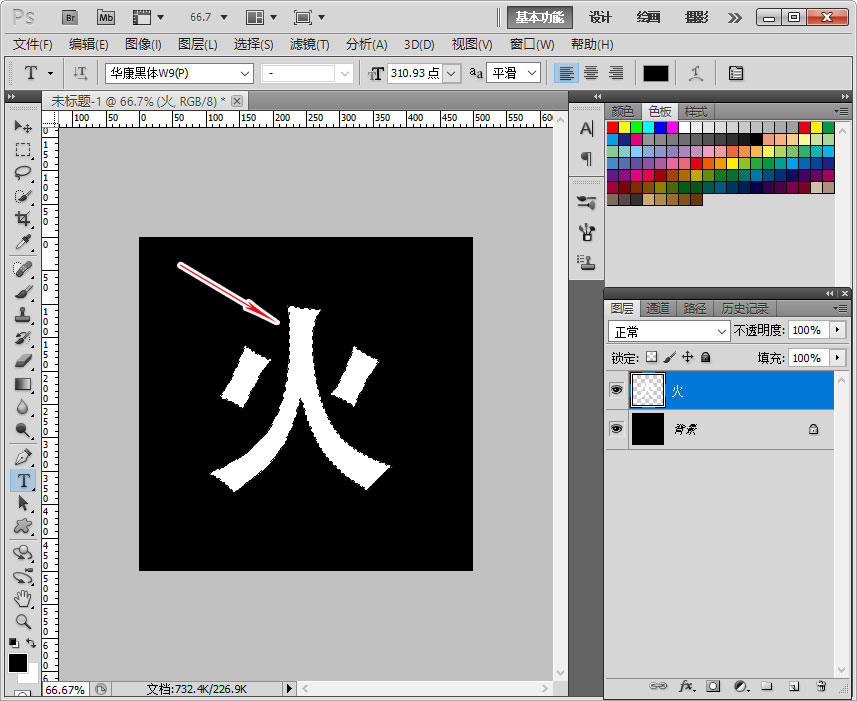The width and height of the screenshot is (857, 701).
Task: Toggle lock position icon
Action: click(688, 357)
